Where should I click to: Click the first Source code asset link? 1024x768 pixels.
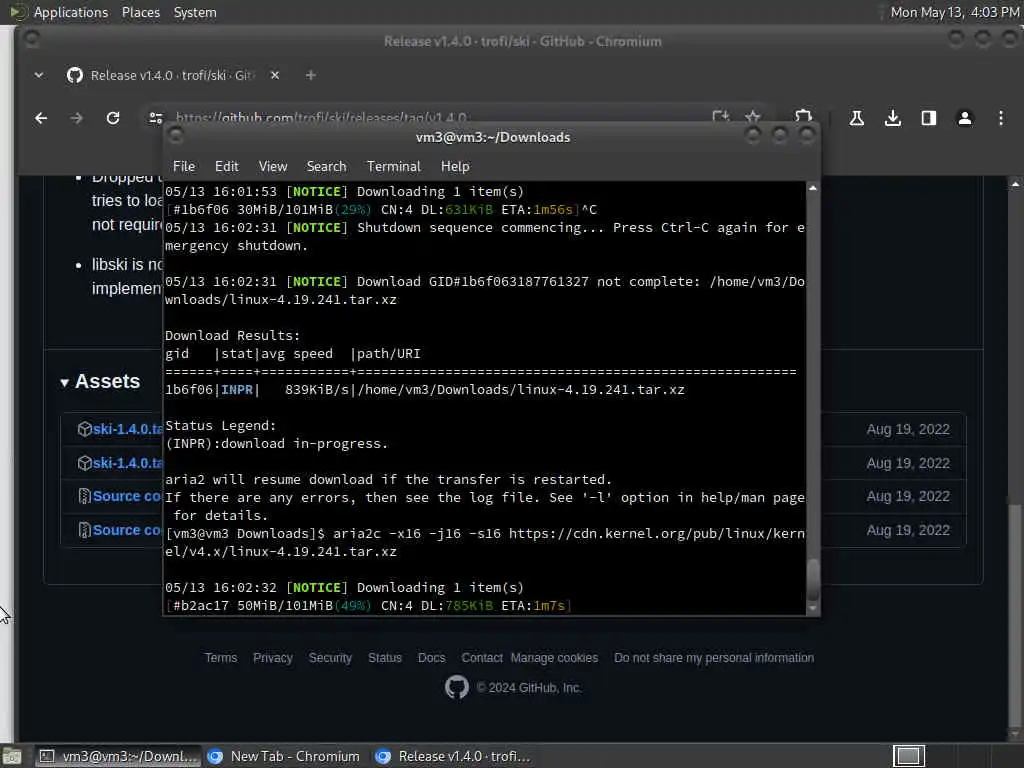(x=127, y=496)
